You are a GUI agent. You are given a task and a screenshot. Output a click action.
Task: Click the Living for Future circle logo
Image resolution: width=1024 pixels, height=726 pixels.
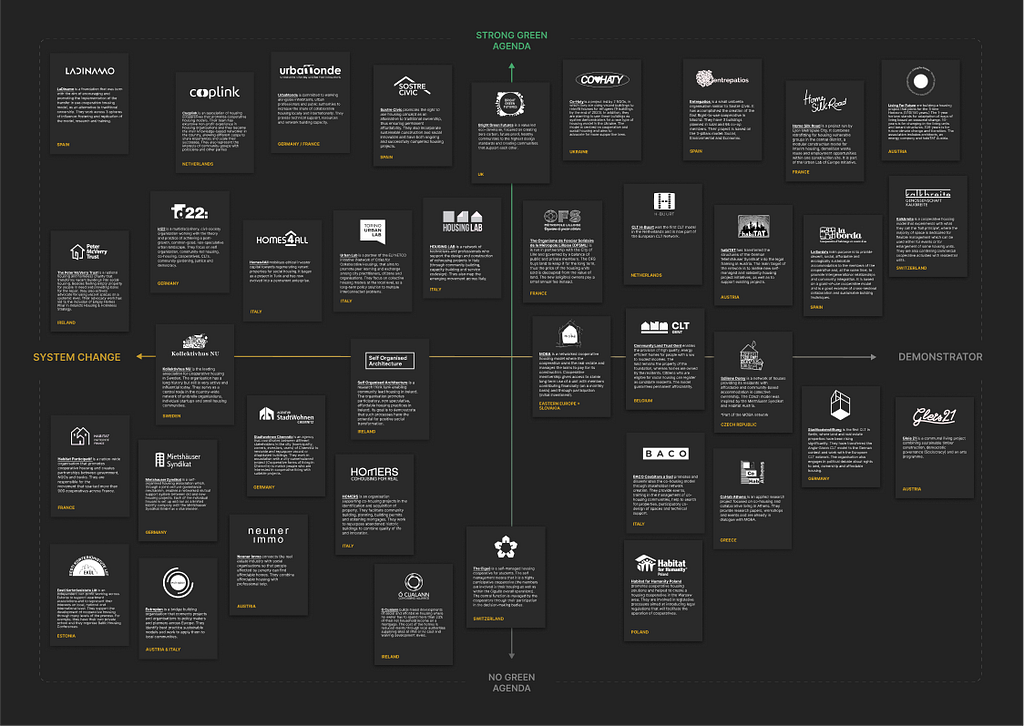[920, 81]
